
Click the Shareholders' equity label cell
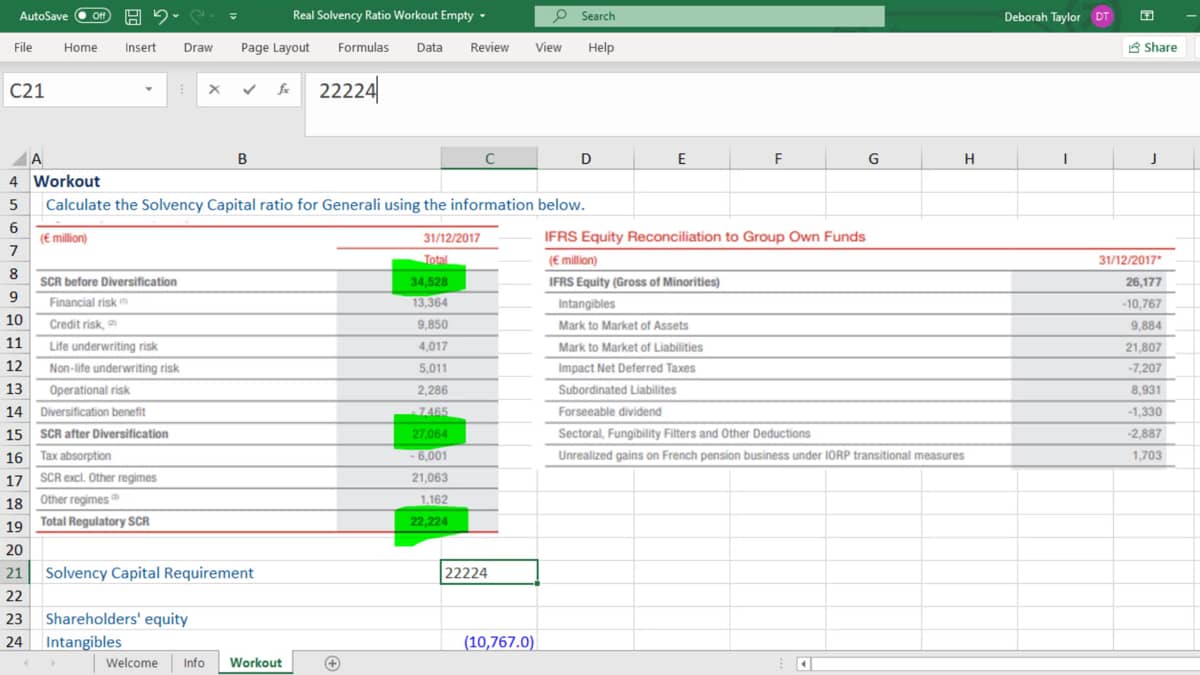pos(117,619)
